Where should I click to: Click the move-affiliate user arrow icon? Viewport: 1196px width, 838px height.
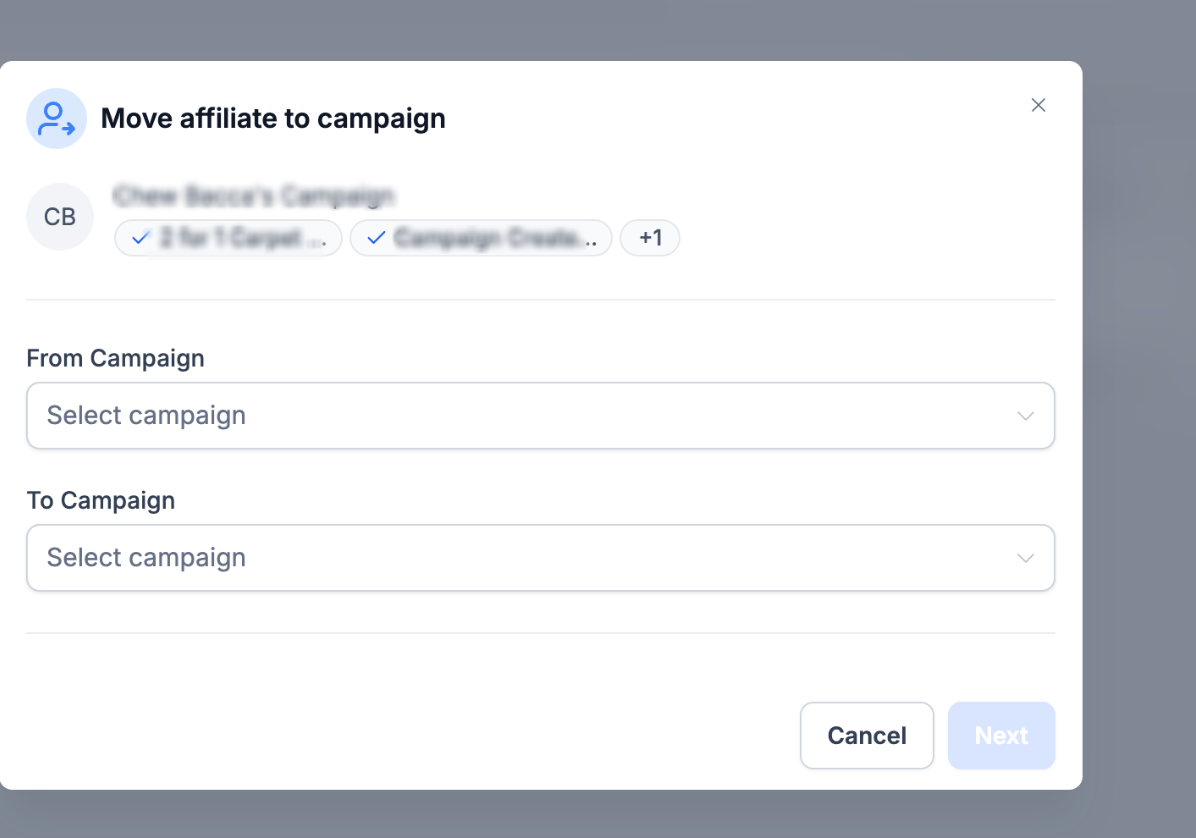pyautogui.click(x=56, y=119)
